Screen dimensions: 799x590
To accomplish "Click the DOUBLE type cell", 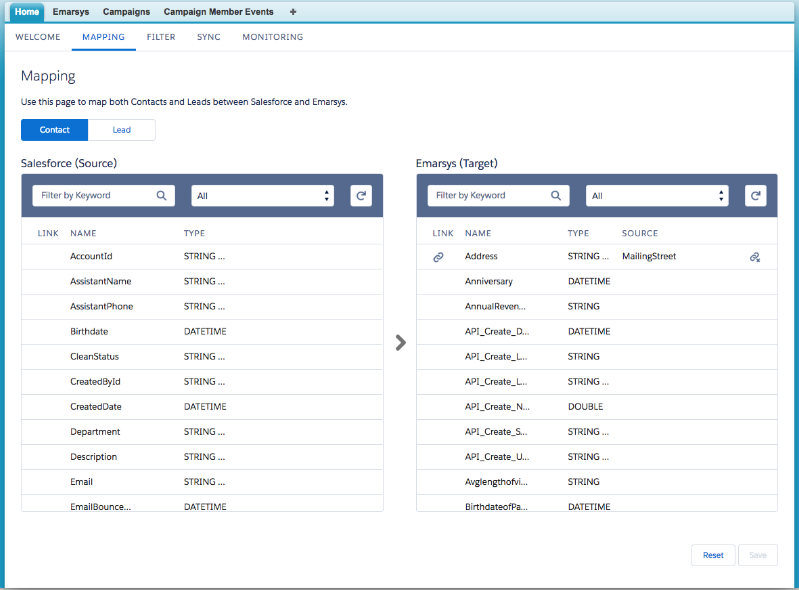I will coord(585,407).
